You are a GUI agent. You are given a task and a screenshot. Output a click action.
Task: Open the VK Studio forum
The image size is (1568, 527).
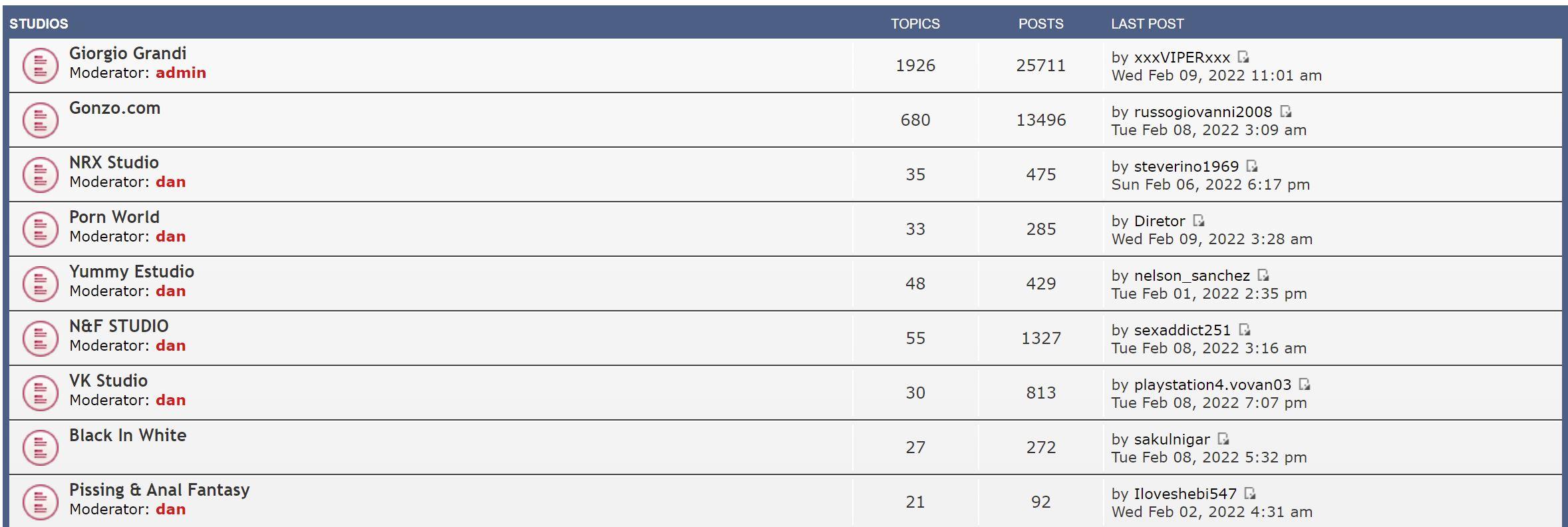(108, 381)
